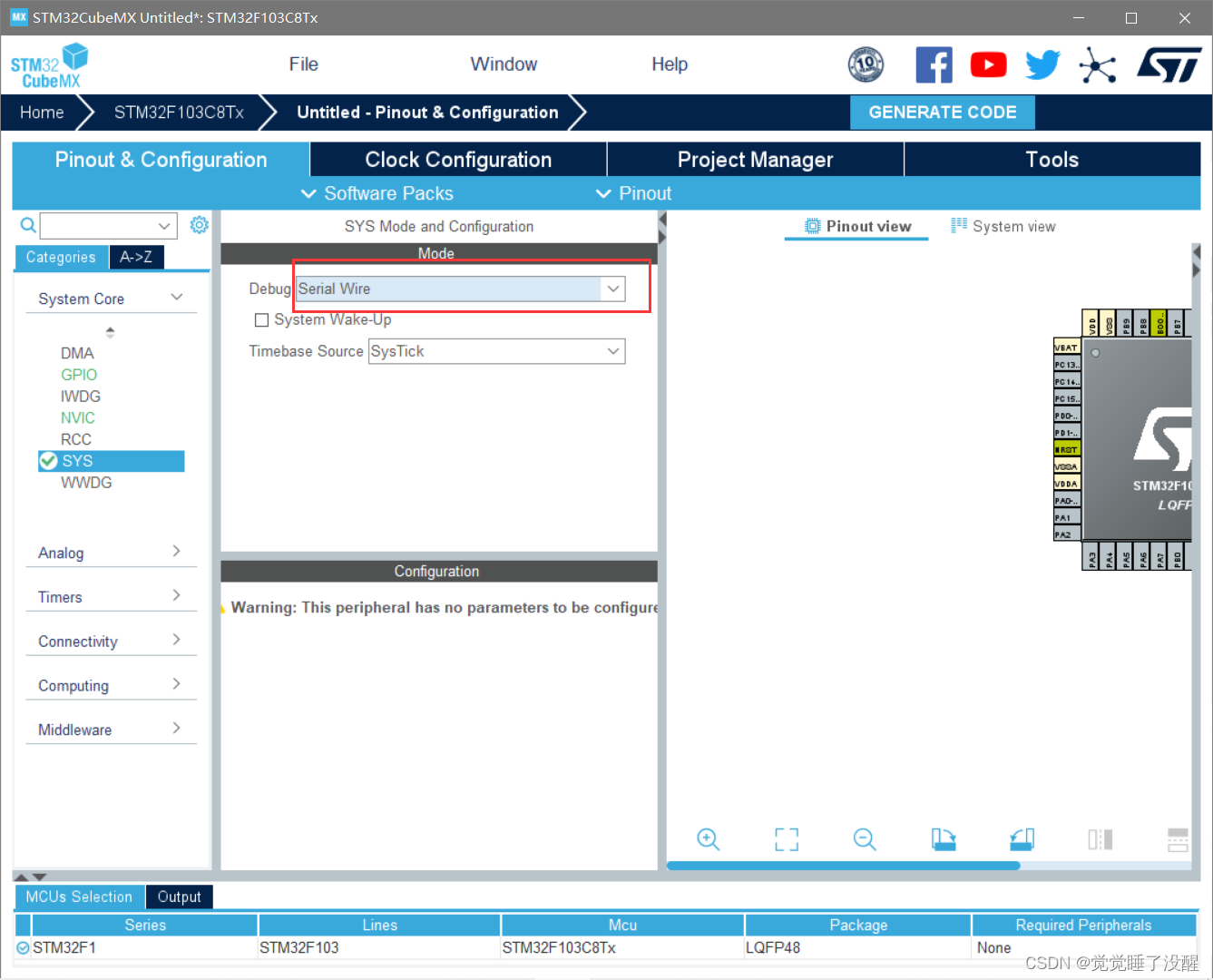The width and height of the screenshot is (1213, 980).
Task: Rotate the chip view clockwise
Action: click(x=944, y=839)
